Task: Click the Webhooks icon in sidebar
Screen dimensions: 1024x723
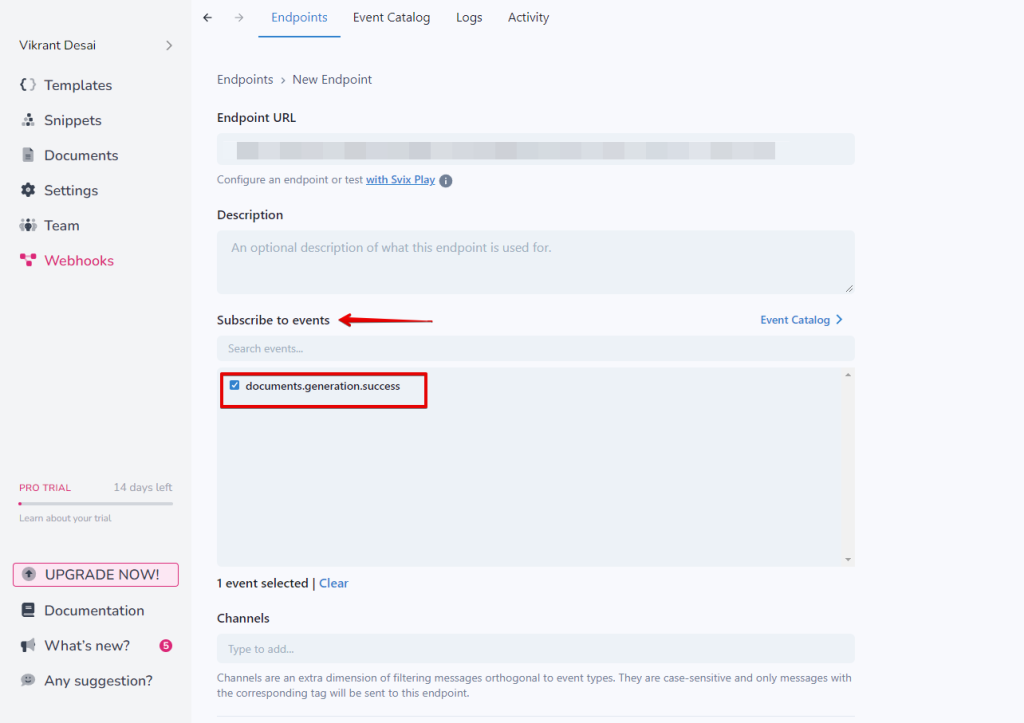Action: [28, 260]
